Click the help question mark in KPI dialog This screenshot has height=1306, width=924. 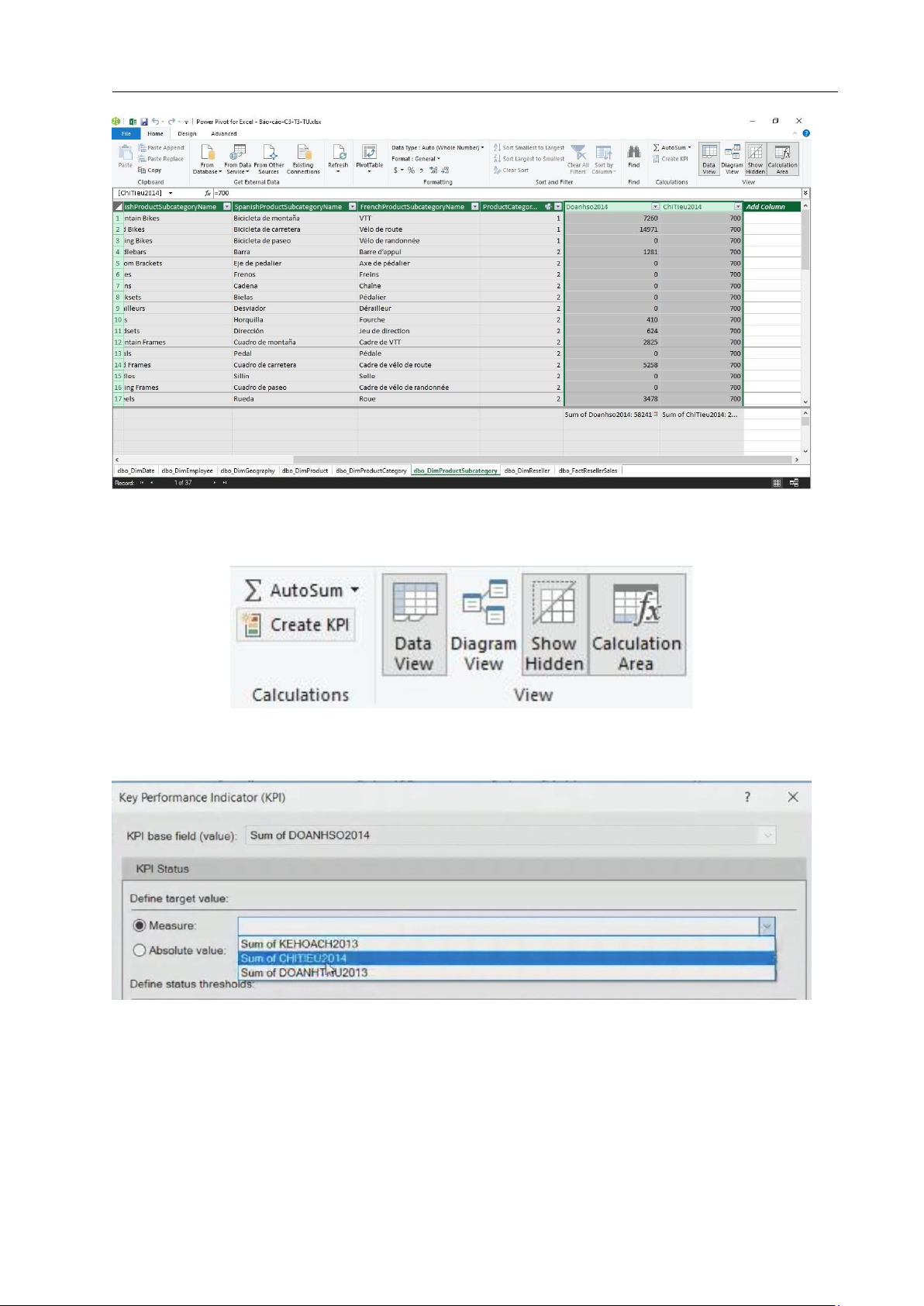coord(747,798)
